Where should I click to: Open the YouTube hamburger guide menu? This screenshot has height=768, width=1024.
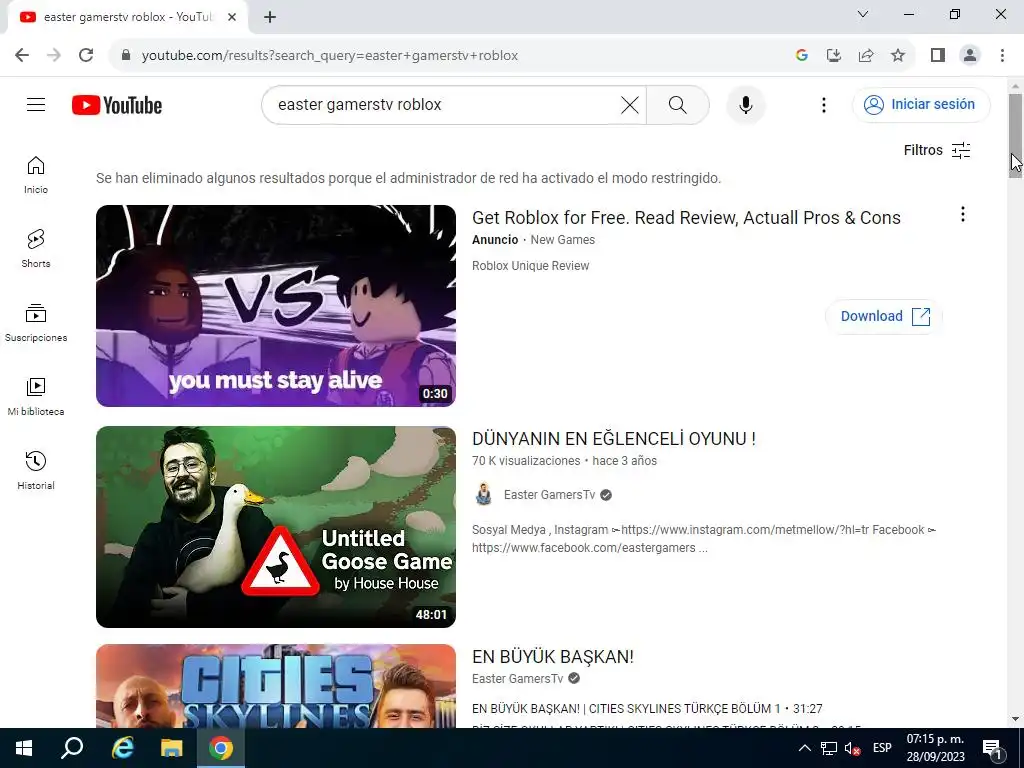(x=36, y=104)
